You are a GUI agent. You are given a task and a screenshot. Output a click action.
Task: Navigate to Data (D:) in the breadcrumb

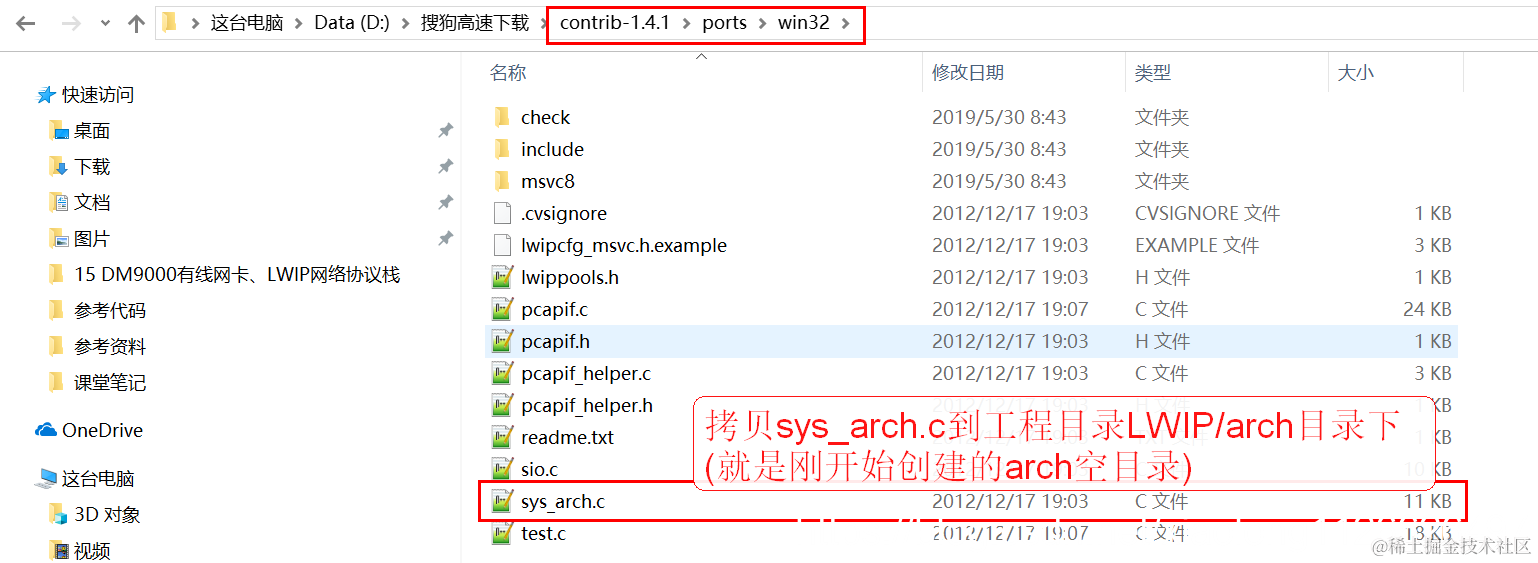click(x=355, y=23)
